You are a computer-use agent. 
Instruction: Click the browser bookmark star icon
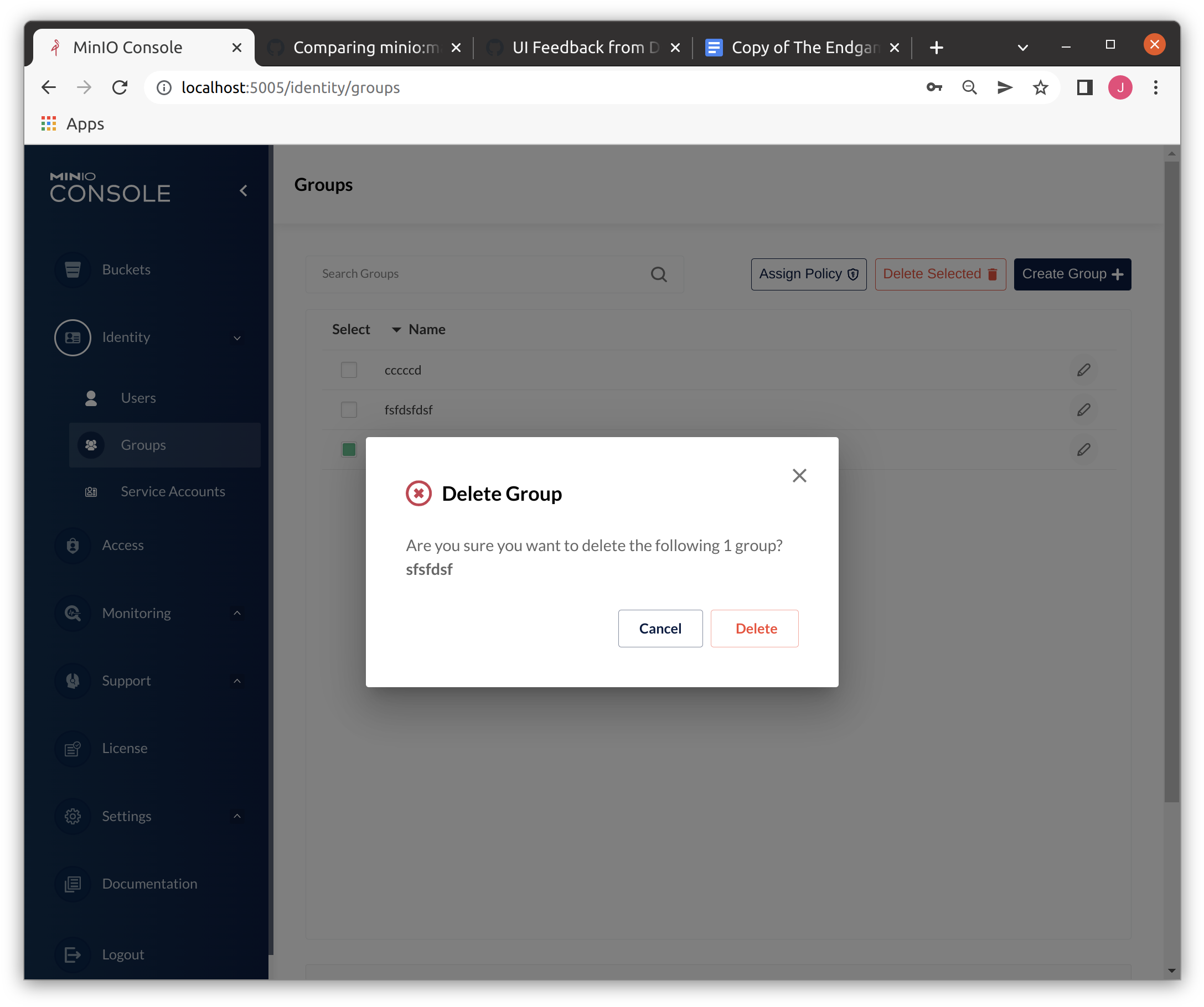click(x=1040, y=87)
